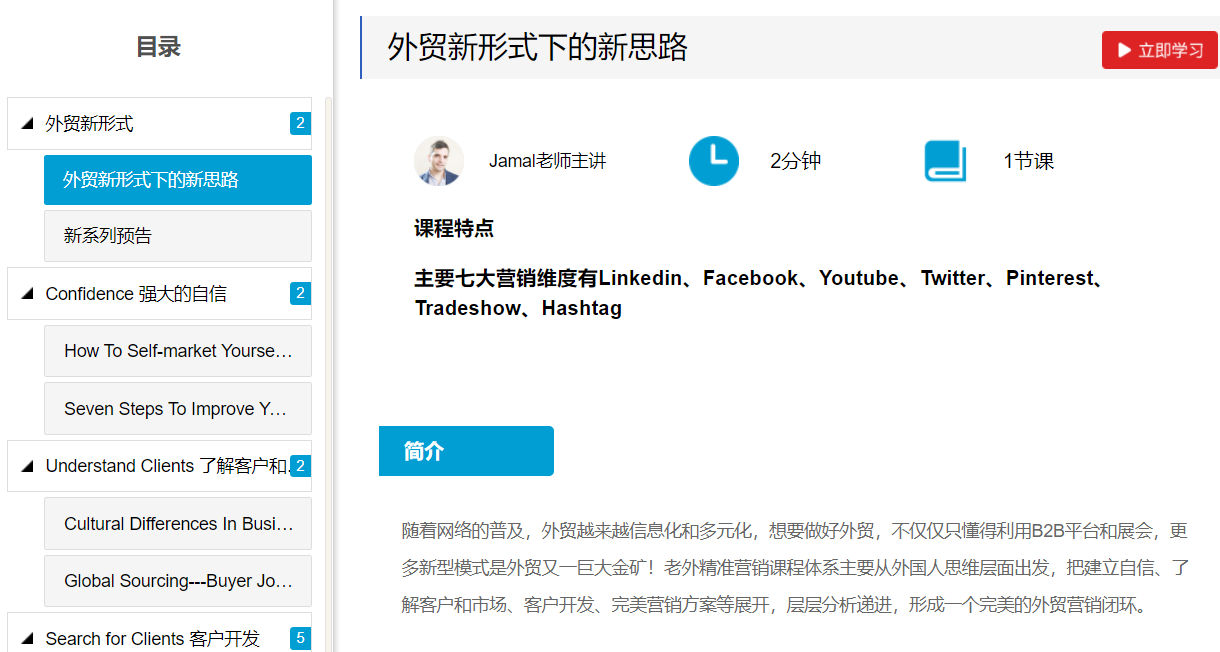Open Global Sourcing---Buyer lesson
Screen dimensions: 1220x652
pyautogui.click(x=178, y=581)
